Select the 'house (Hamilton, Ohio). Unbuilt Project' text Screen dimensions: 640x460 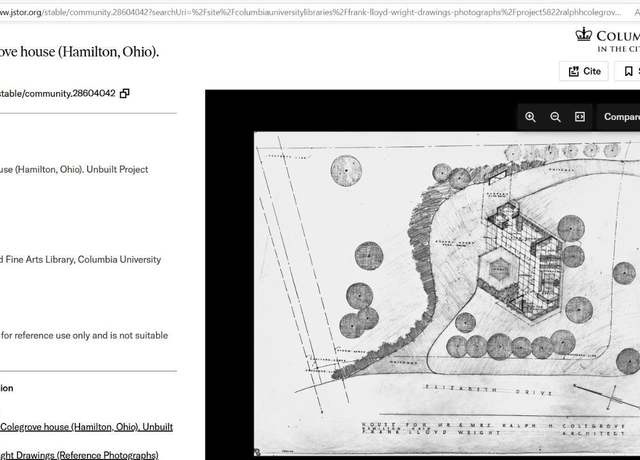point(74,169)
